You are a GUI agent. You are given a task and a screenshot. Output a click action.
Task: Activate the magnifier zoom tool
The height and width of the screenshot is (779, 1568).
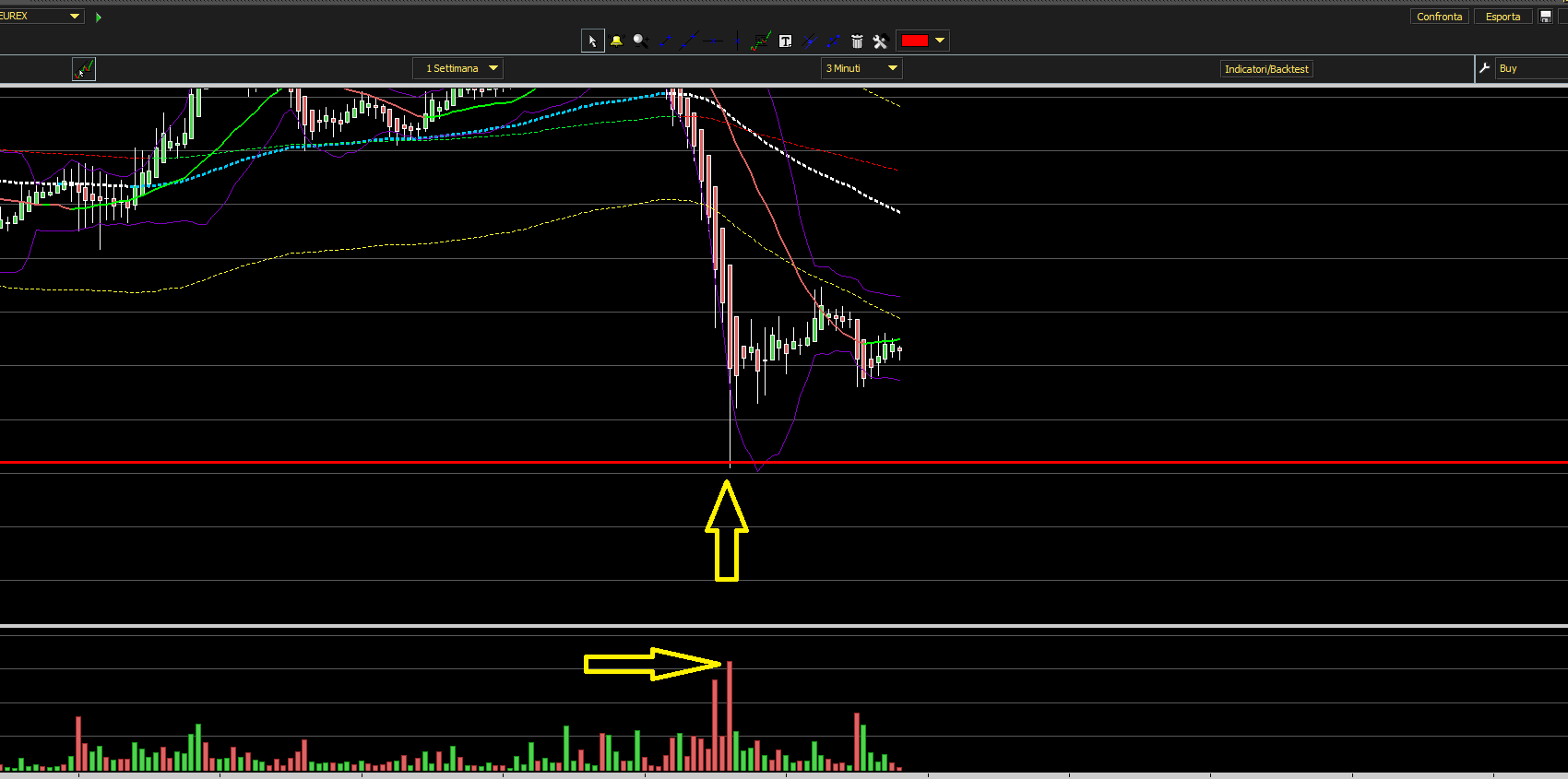[x=640, y=41]
